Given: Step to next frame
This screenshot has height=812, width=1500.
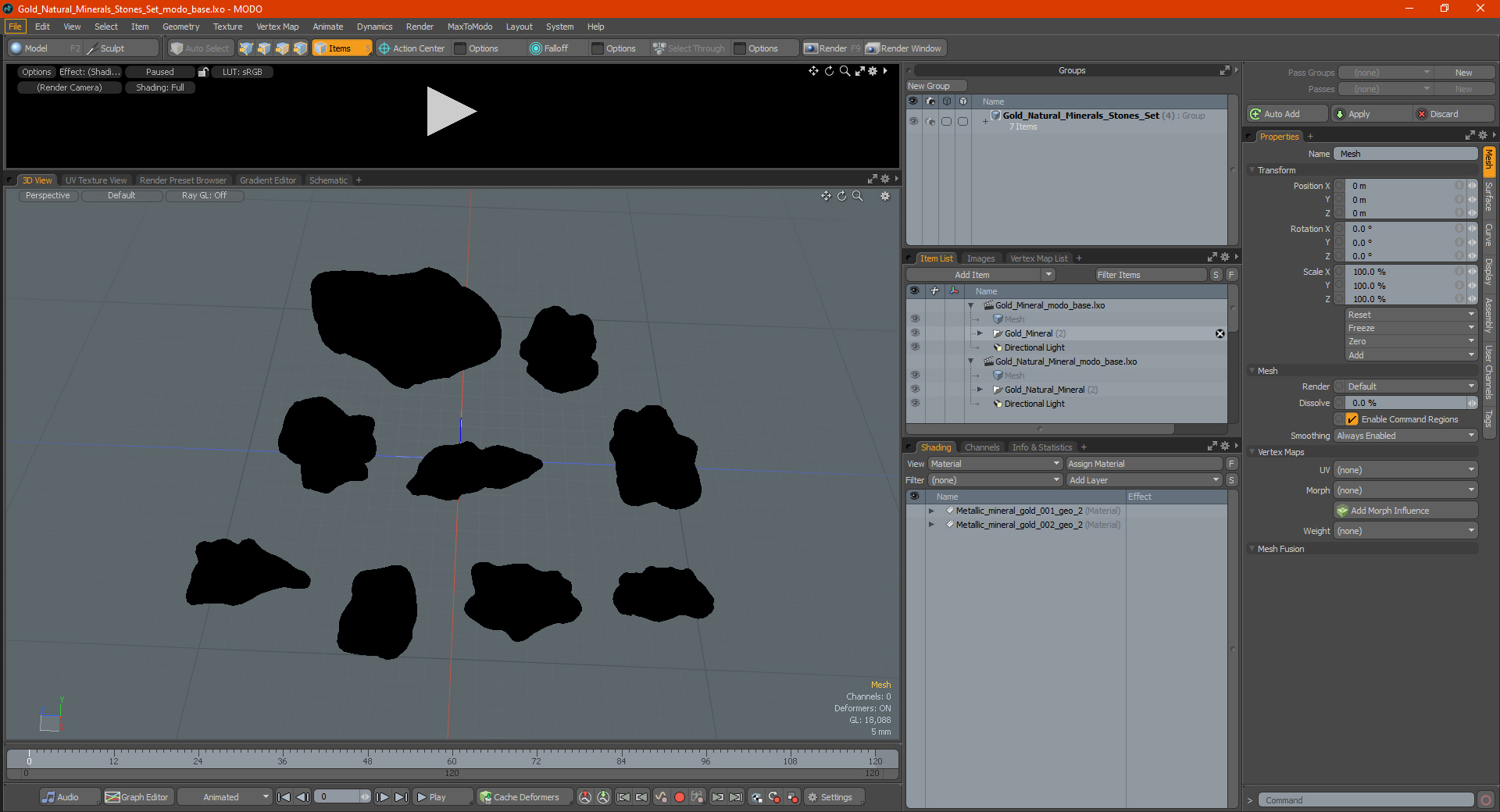Looking at the screenshot, I should click(382, 797).
